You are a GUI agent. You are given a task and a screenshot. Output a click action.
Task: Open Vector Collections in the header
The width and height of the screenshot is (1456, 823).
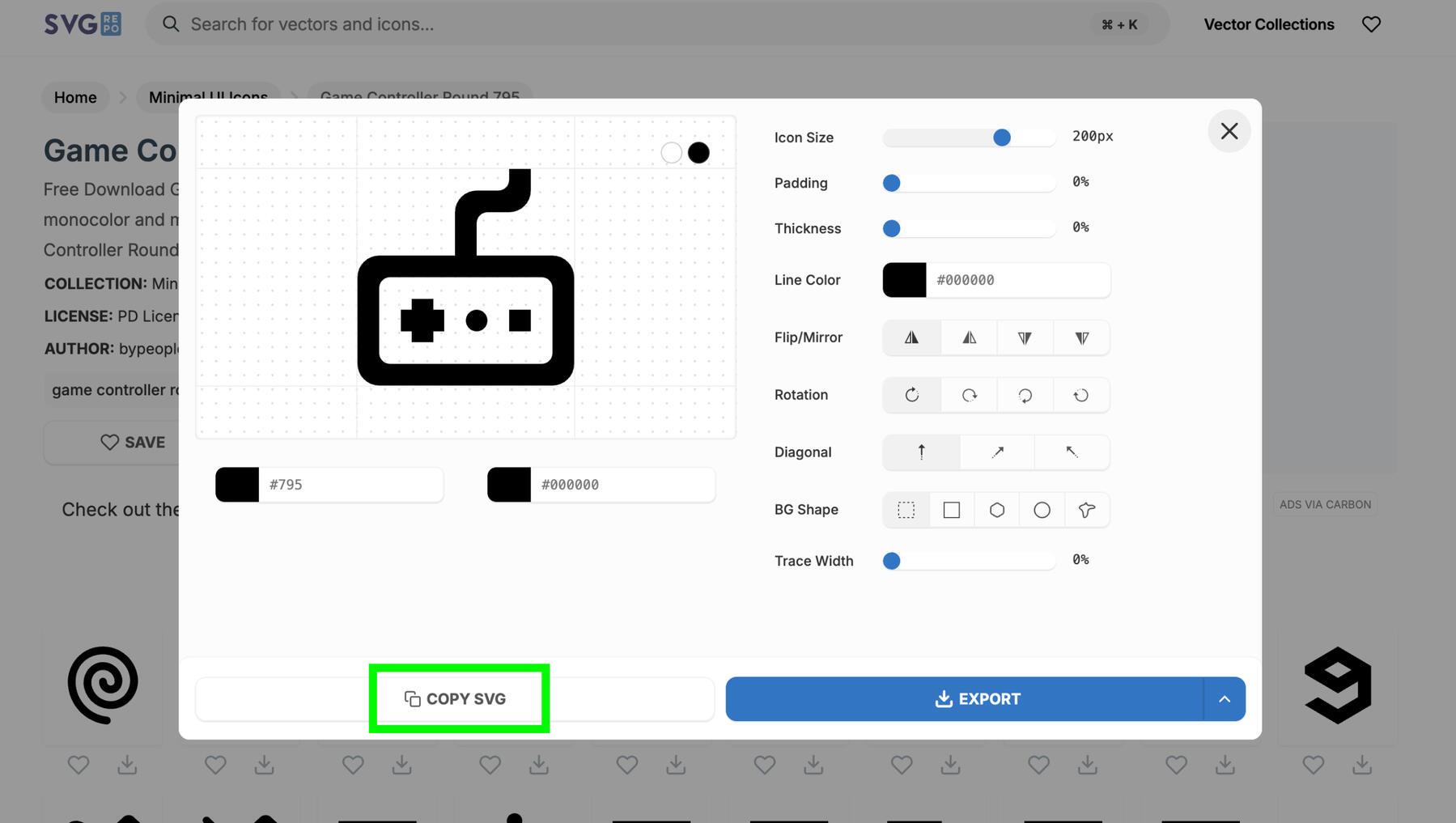click(1268, 24)
